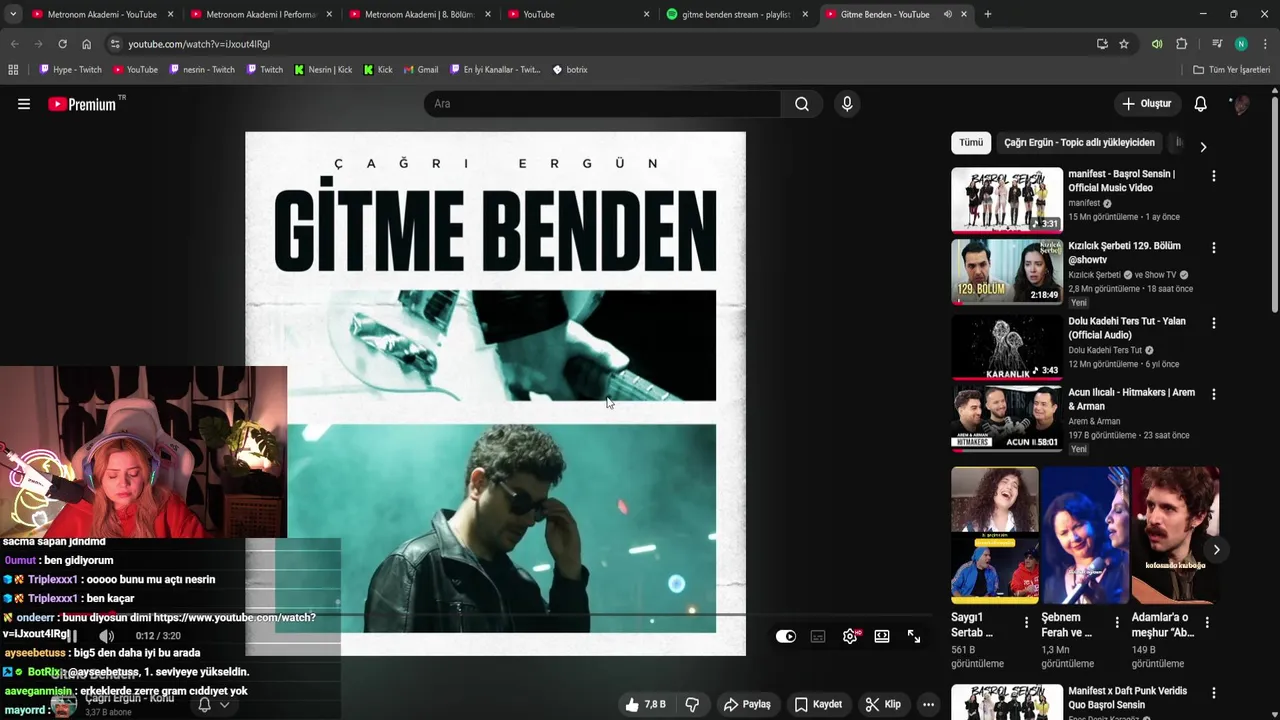Open Chrome three-dot menu
The image size is (1280, 720).
click(x=1265, y=44)
